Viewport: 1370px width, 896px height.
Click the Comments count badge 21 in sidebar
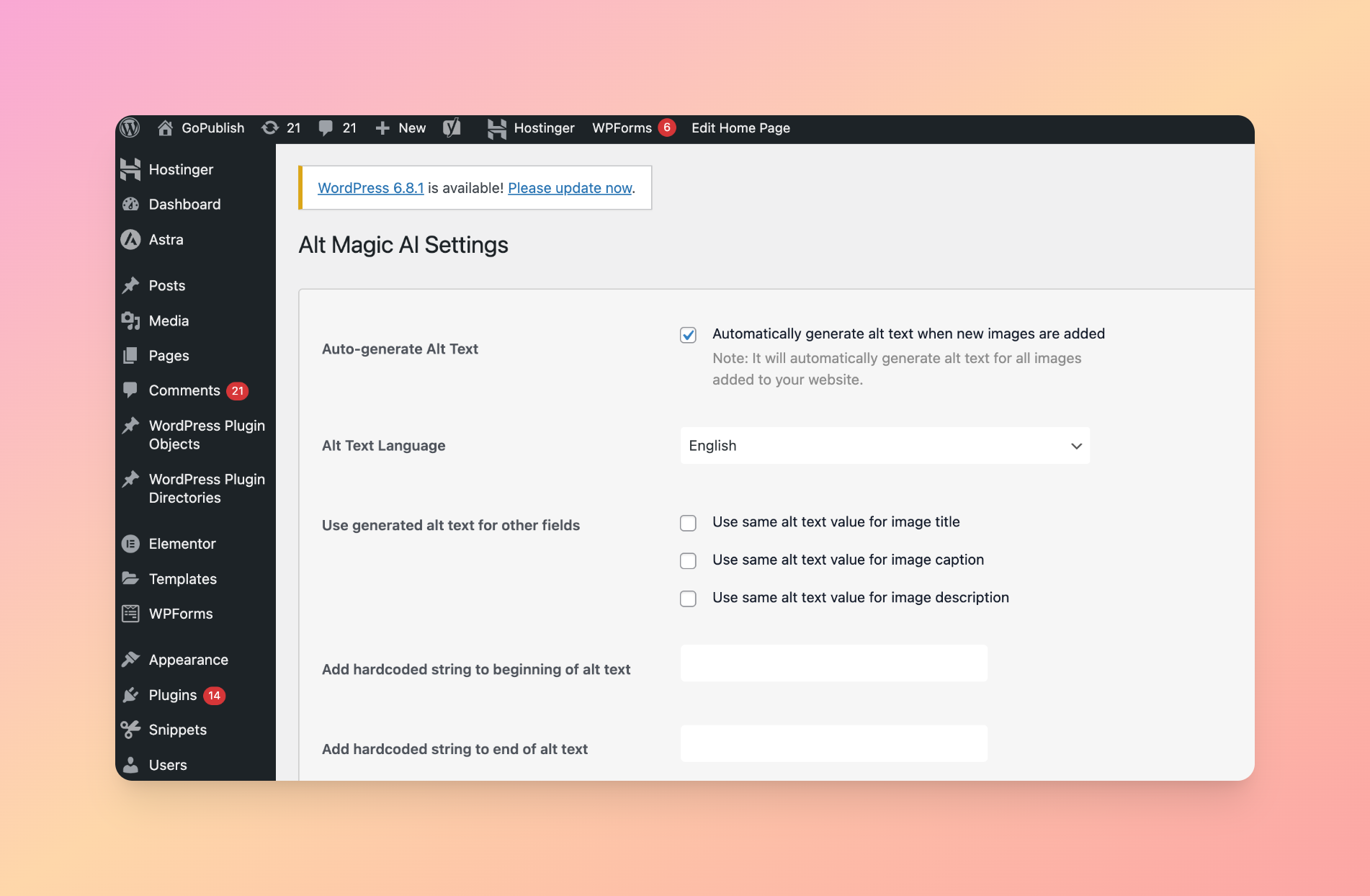pos(237,391)
